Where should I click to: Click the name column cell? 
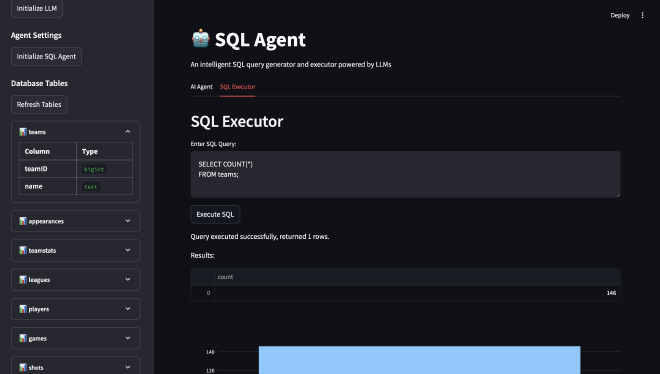[48, 186]
